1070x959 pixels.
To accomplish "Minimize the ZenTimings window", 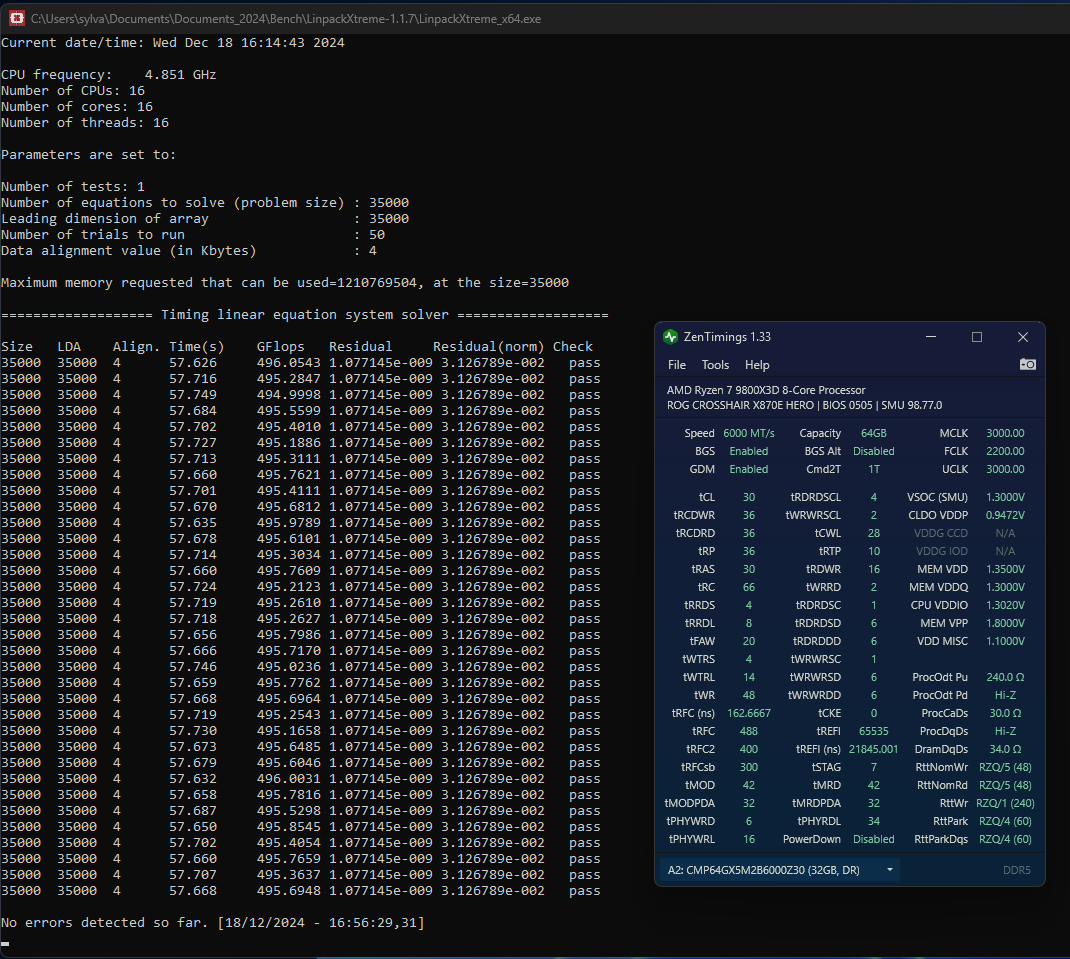I will (x=931, y=337).
